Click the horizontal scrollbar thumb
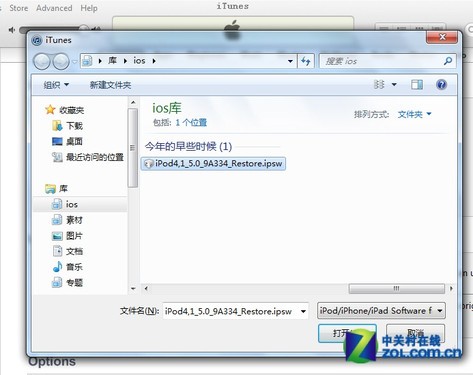 click(x=396, y=288)
